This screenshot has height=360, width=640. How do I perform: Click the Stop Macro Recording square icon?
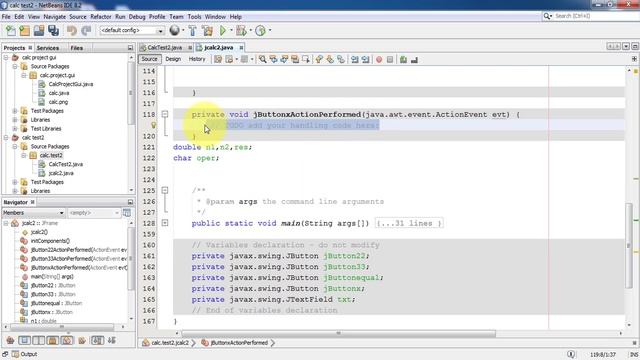pyautogui.click(x=390, y=60)
